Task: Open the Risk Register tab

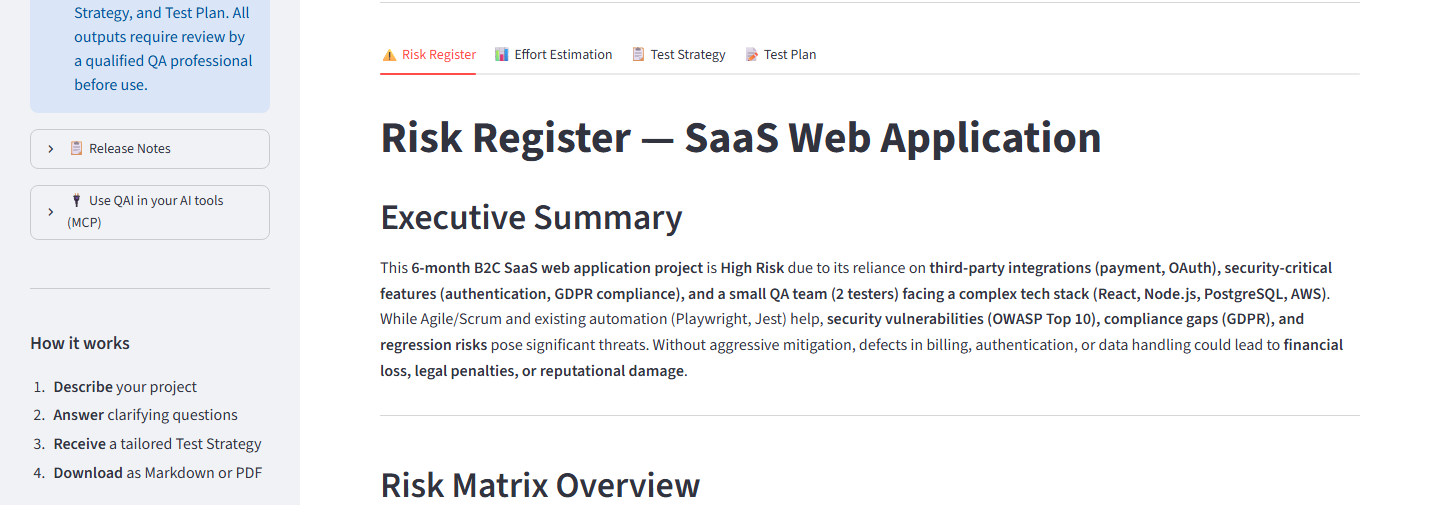Action: tap(429, 55)
